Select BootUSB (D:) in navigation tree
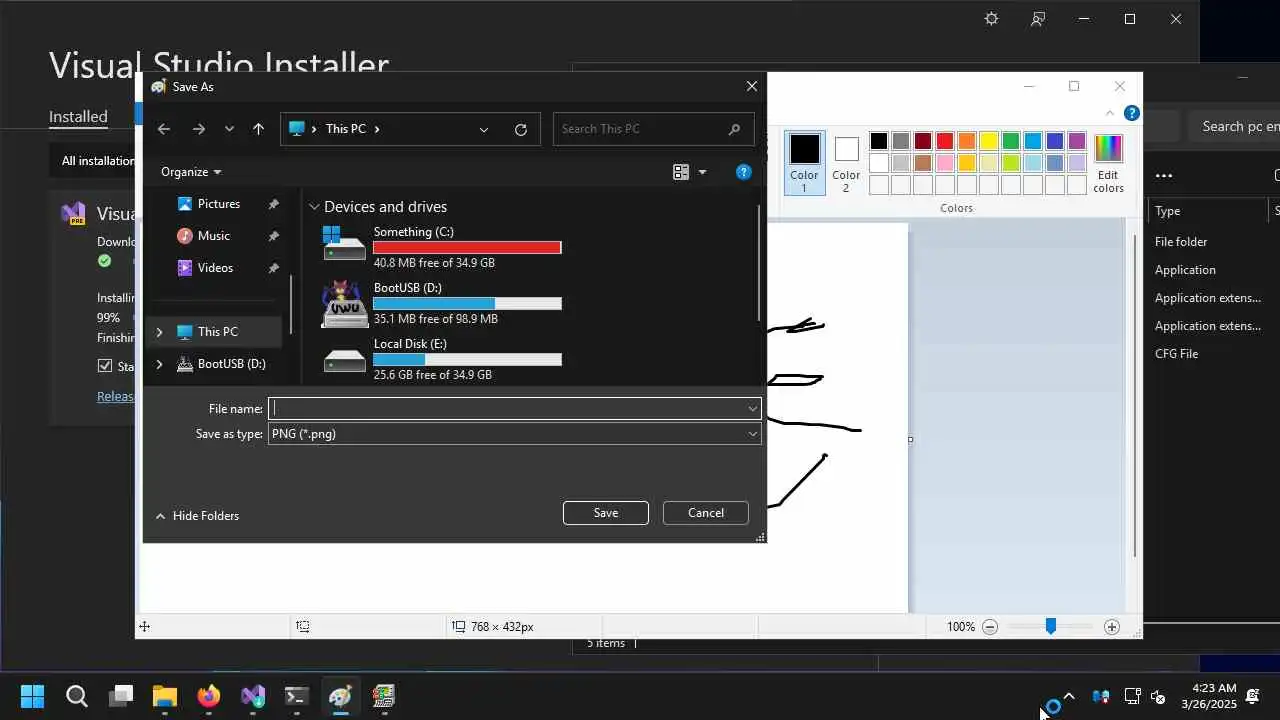Viewport: 1280px width, 720px height. (231, 364)
